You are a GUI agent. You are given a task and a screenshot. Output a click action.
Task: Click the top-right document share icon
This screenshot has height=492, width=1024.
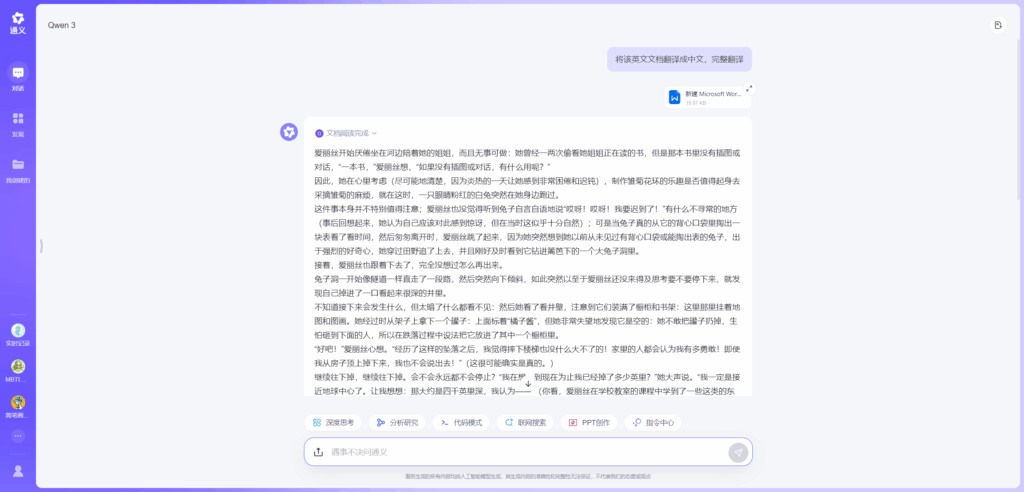[x=997, y=25]
